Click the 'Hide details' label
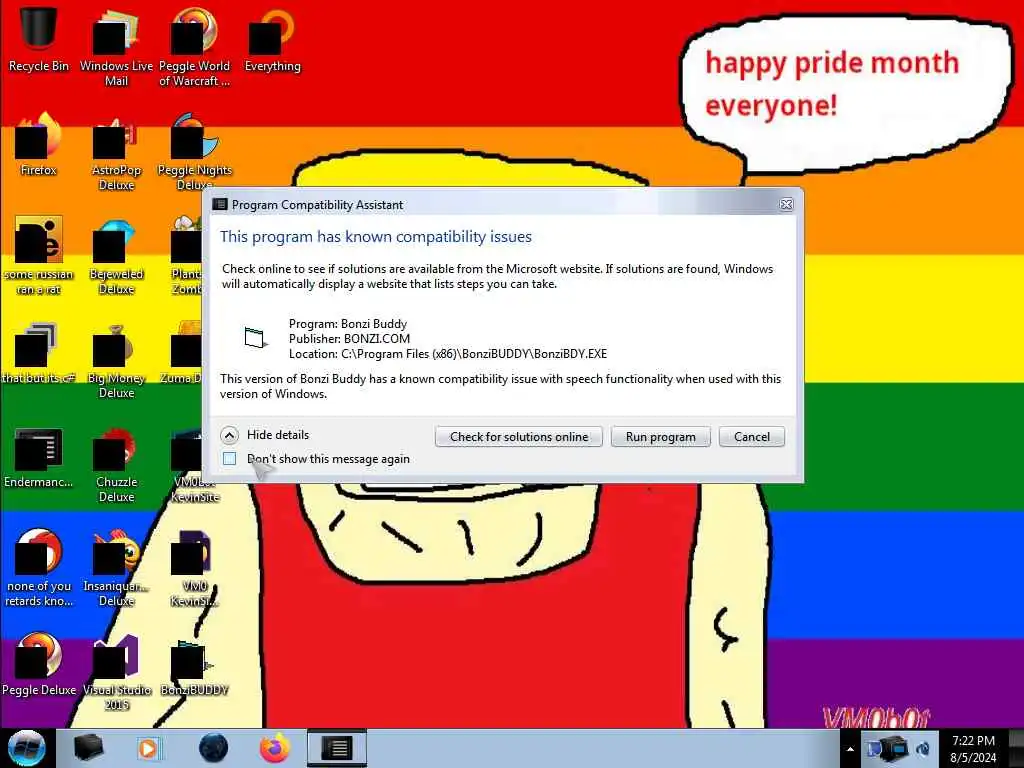Screen dimensions: 1024x768 278,435
